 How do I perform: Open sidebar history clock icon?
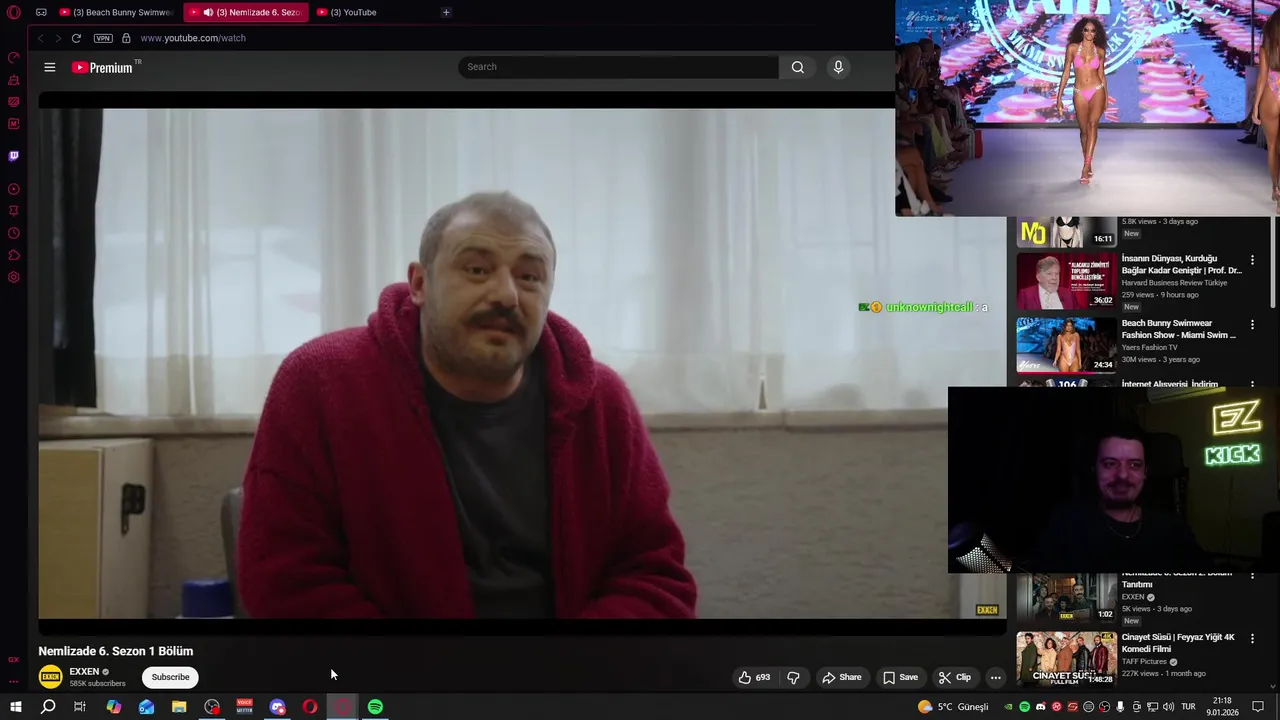coord(14,233)
